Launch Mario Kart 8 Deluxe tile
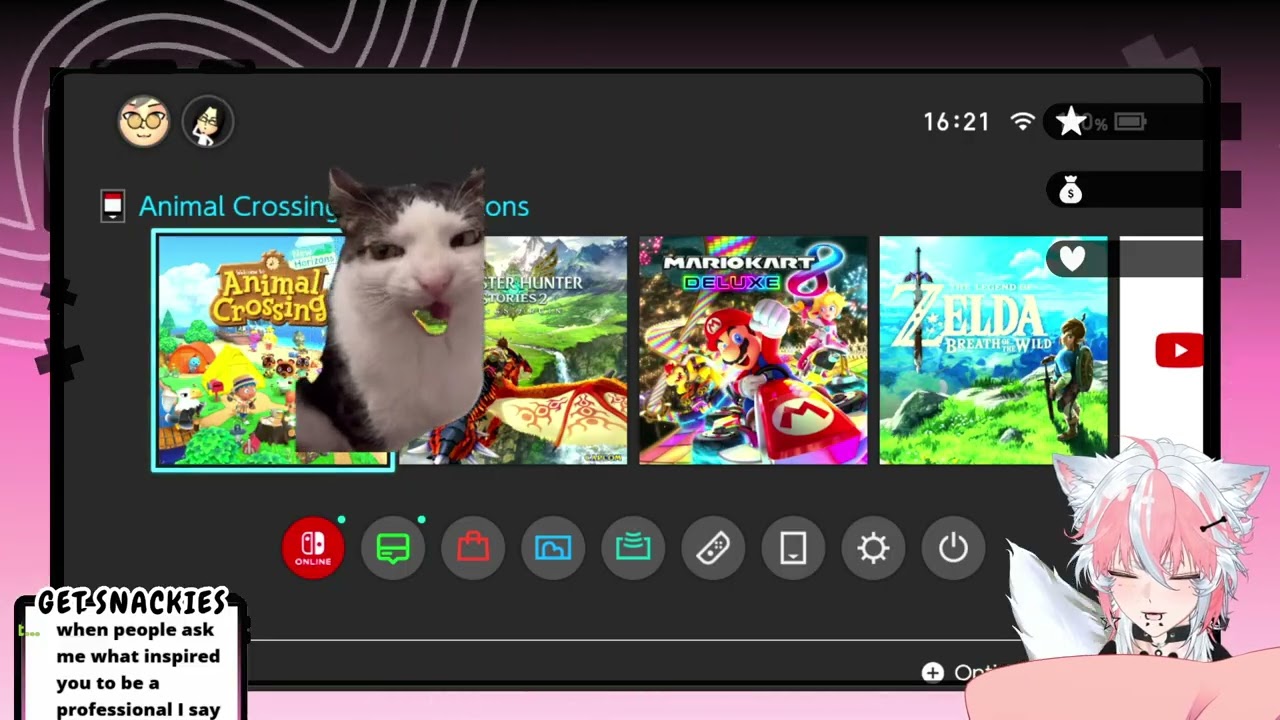The width and height of the screenshot is (1280, 720). click(x=754, y=350)
